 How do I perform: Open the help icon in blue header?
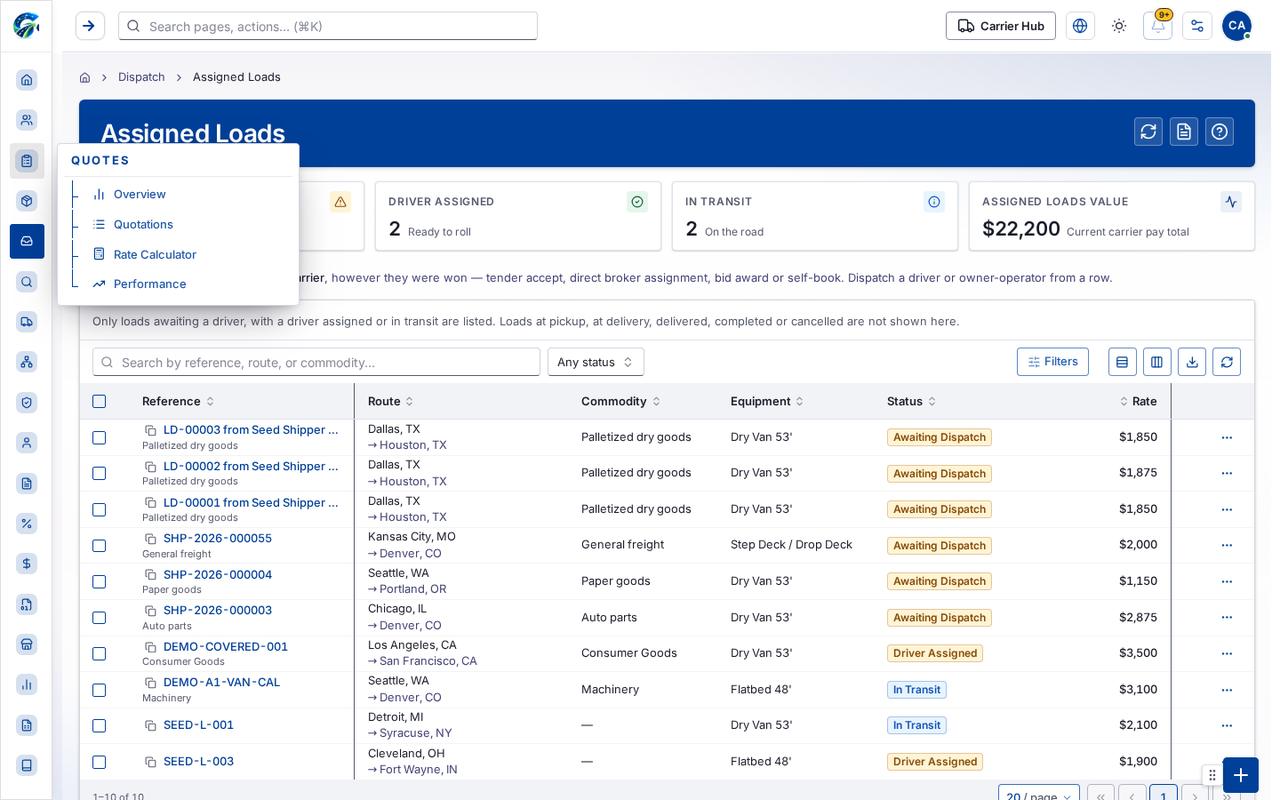pos(1219,131)
